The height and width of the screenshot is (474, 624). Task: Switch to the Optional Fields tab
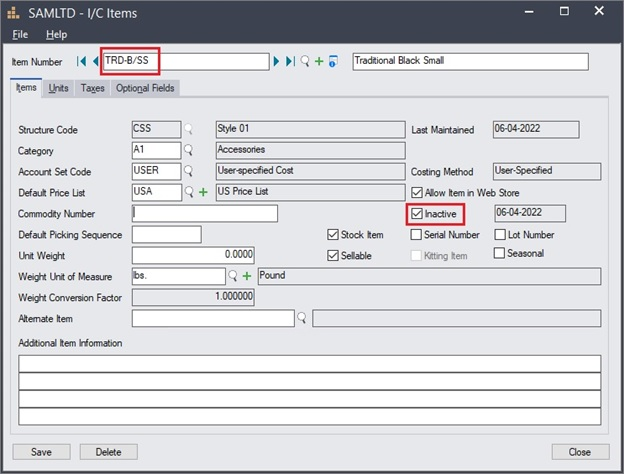coord(145,88)
